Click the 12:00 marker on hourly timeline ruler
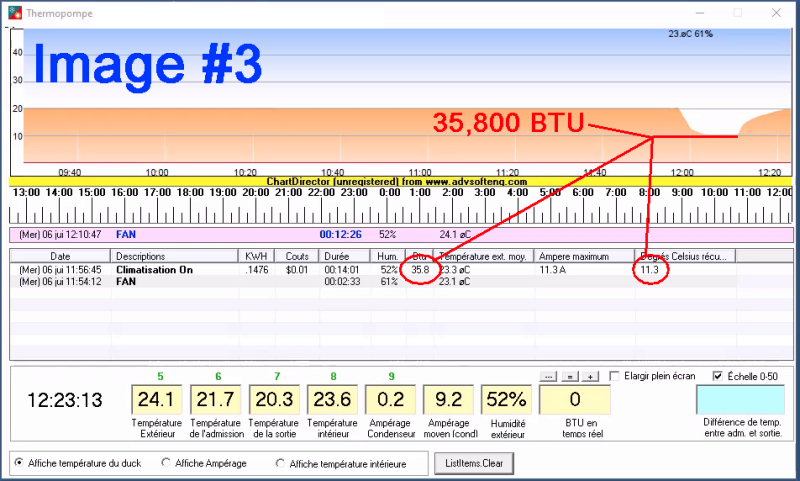Viewport: 800px width, 481px height. [779, 192]
